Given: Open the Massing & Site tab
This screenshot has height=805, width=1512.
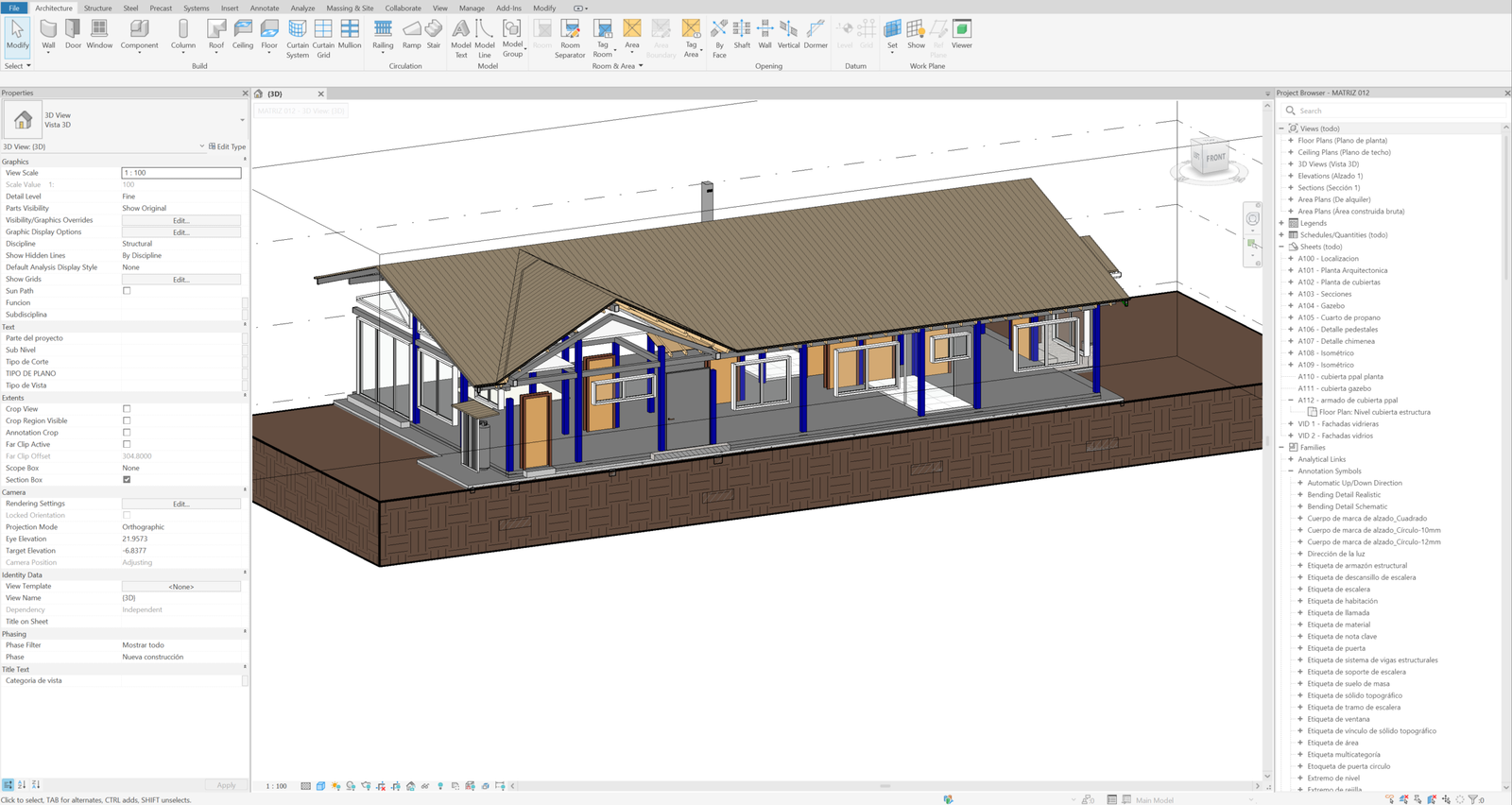Looking at the screenshot, I should point(350,8).
